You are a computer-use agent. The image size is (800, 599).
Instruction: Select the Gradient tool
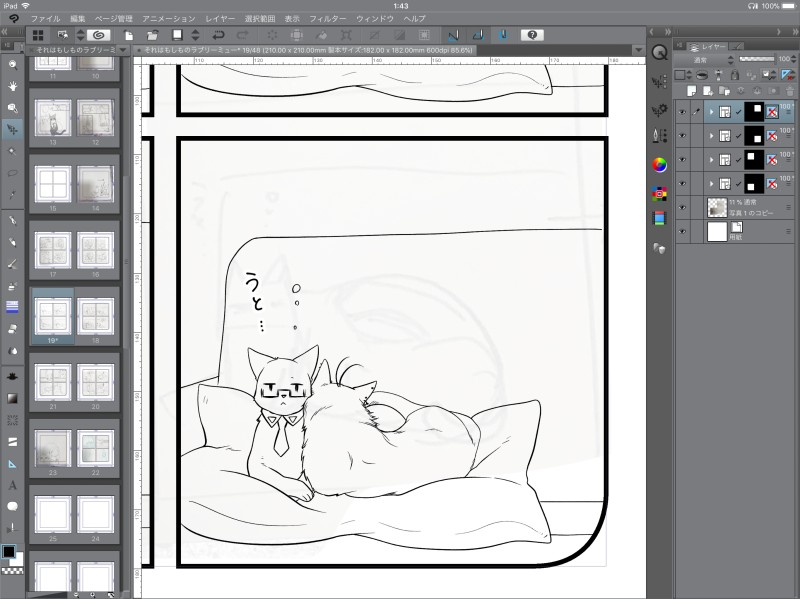(x=13, y=398)
